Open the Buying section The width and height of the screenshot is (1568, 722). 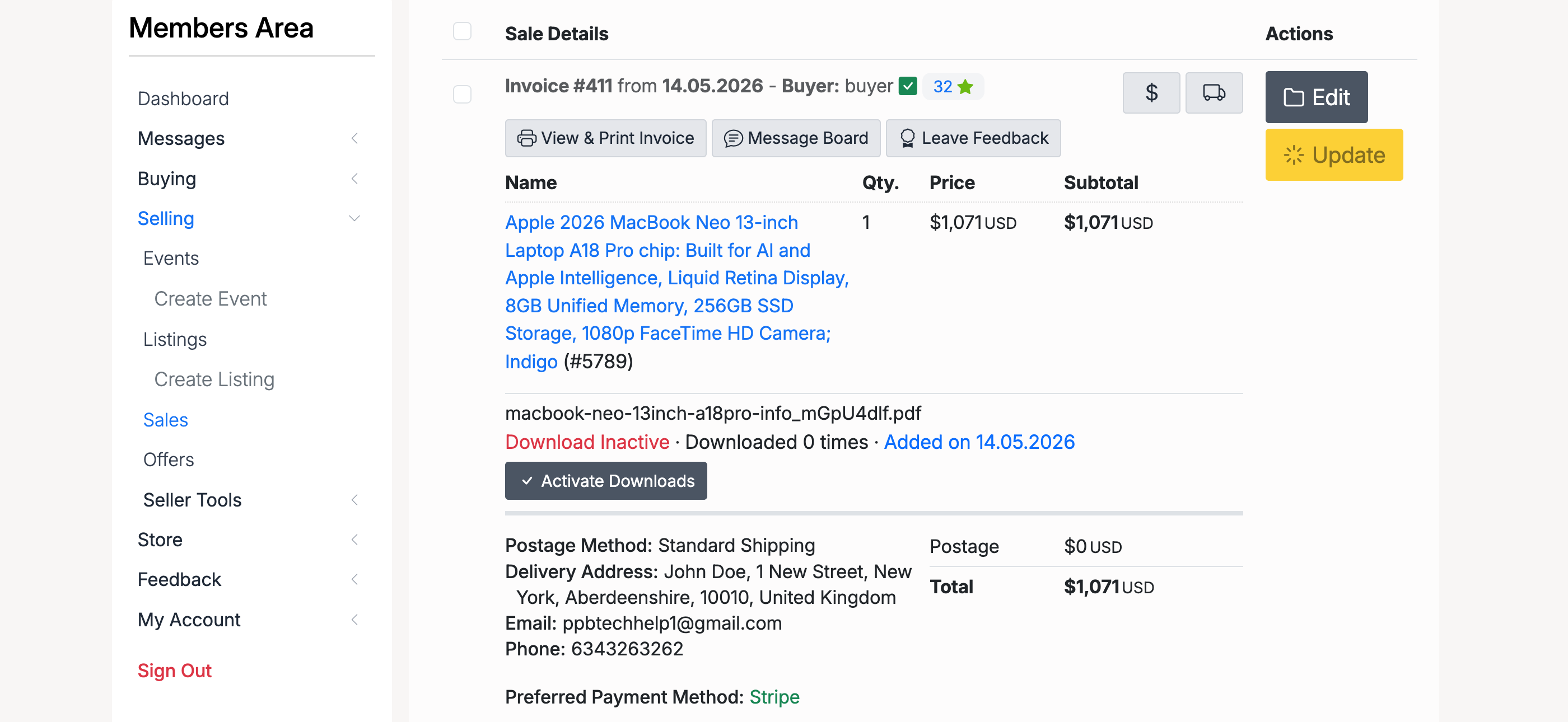(167, 178)
